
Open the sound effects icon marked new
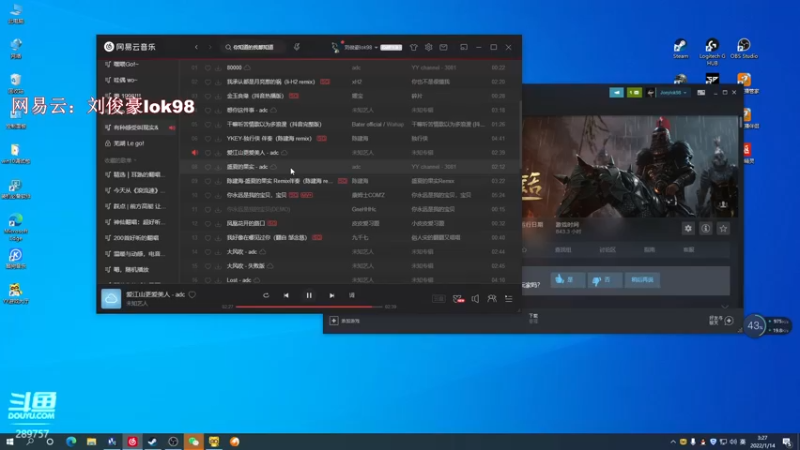[458, 299]
